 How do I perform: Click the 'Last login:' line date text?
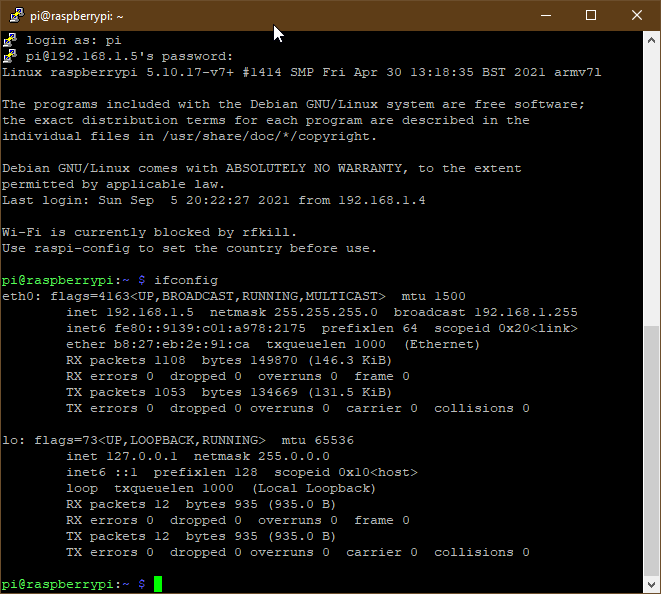tap(194, 200)
